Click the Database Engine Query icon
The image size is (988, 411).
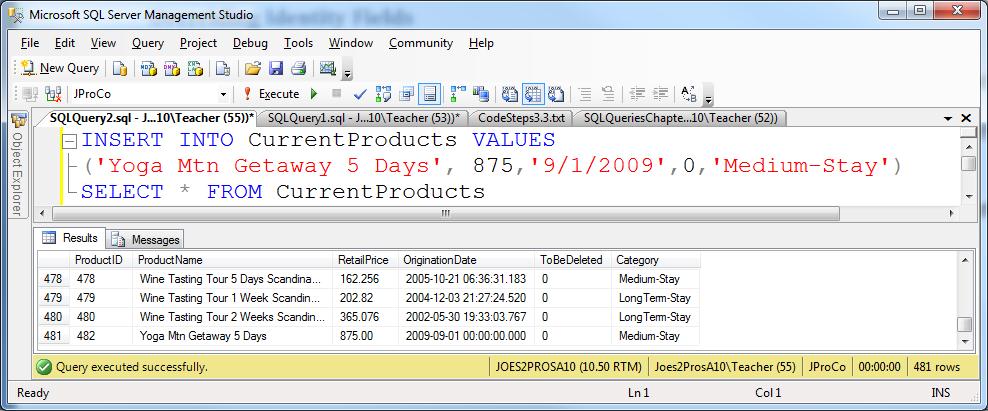pyautogui.click(x=120, y=68)
